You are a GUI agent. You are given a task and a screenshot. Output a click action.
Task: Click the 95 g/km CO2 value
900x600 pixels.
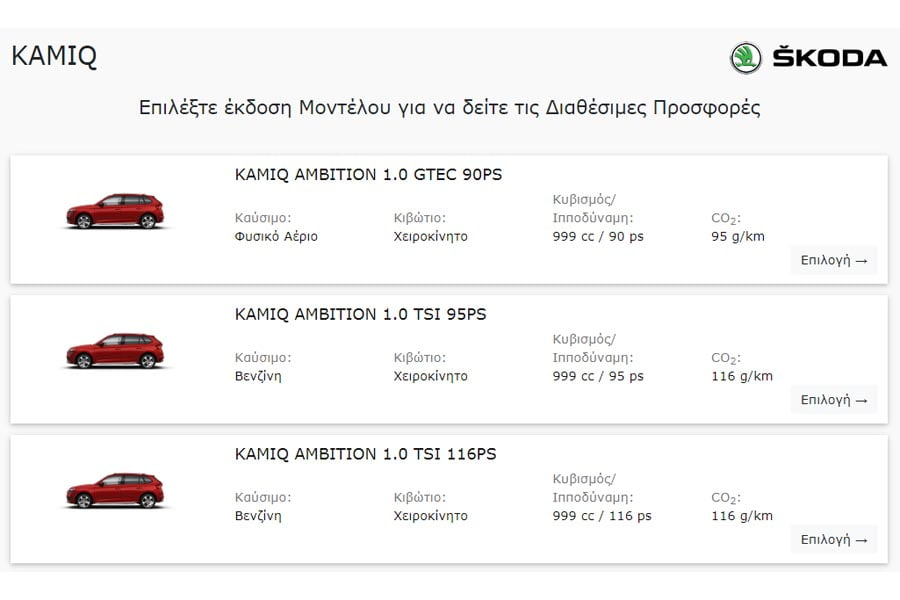pos(738,237)
